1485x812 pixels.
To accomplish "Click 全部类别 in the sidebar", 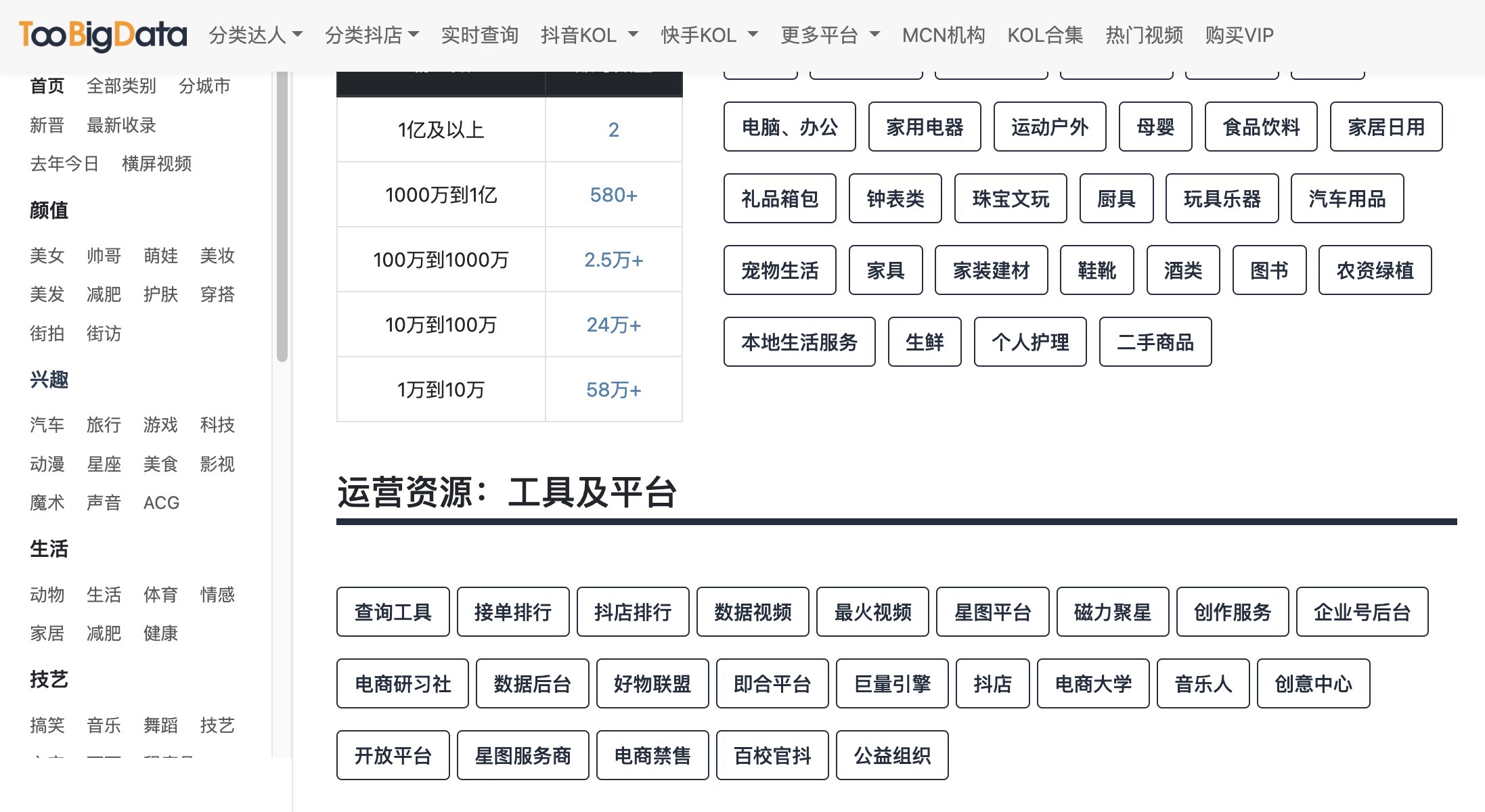I will tap(121, 86).
